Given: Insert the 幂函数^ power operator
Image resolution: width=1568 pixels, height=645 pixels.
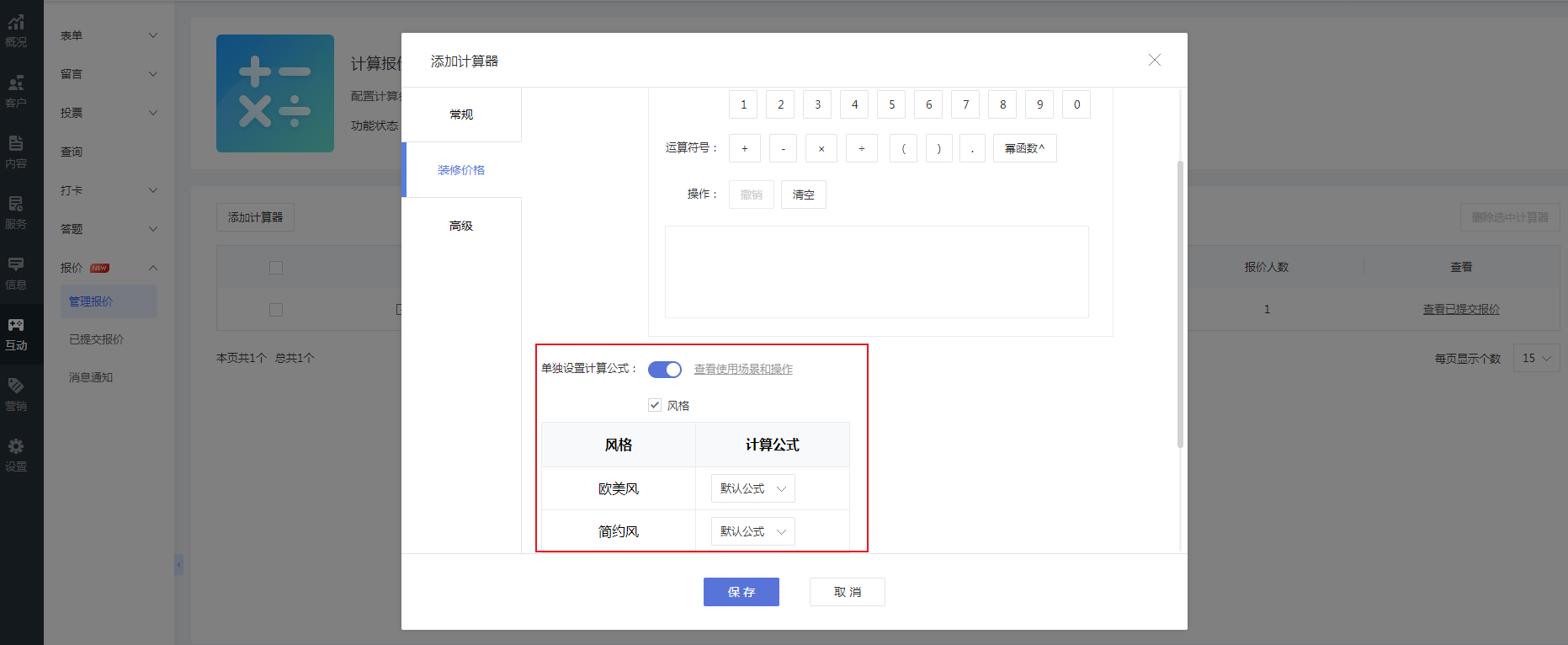Looking at the screenshot, I should 1024,148.
